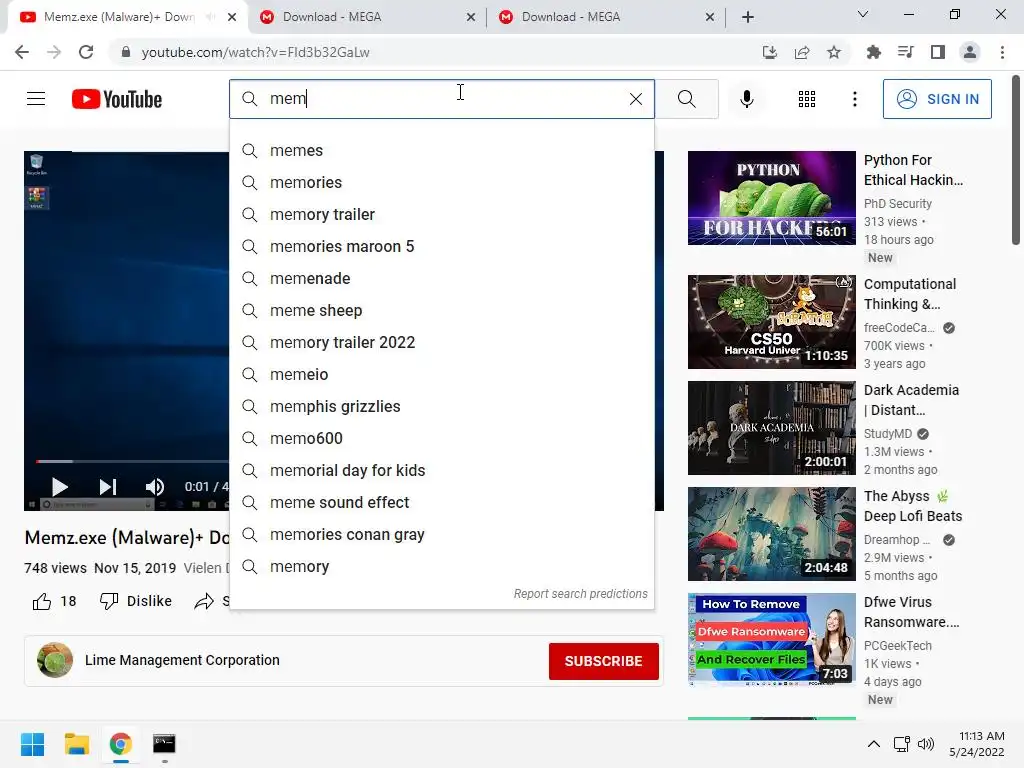Open 'Python For Ethical Hackin...' title
The height and width of the screenshot is (768, 1024).
pyautogui.click(x=913, y=170)
